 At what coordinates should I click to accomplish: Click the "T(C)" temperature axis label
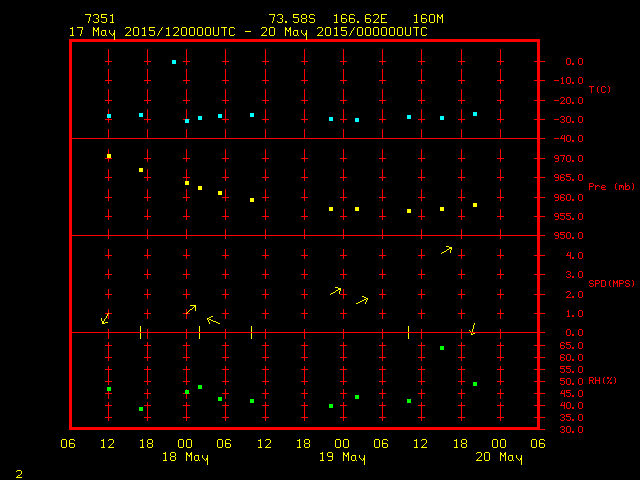tap(599, 90)
